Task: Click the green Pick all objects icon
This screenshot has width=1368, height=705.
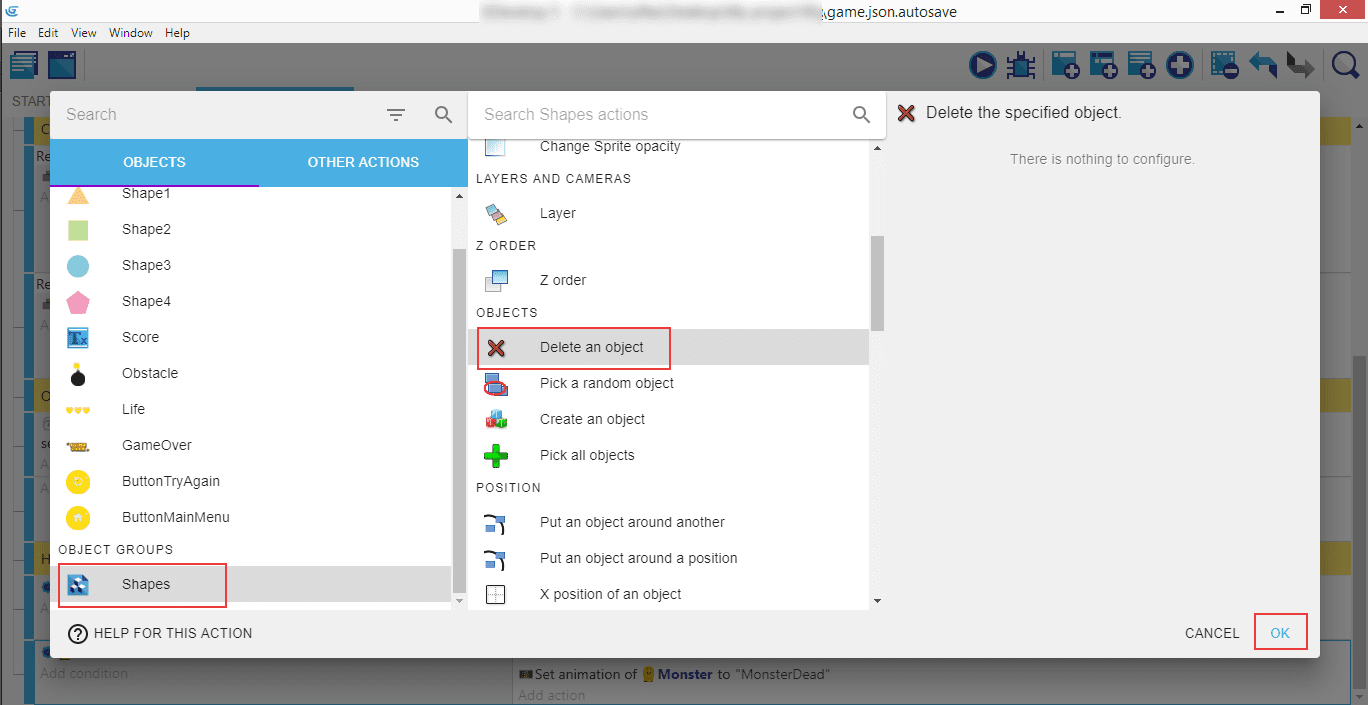Action: [x=496, y=456]
